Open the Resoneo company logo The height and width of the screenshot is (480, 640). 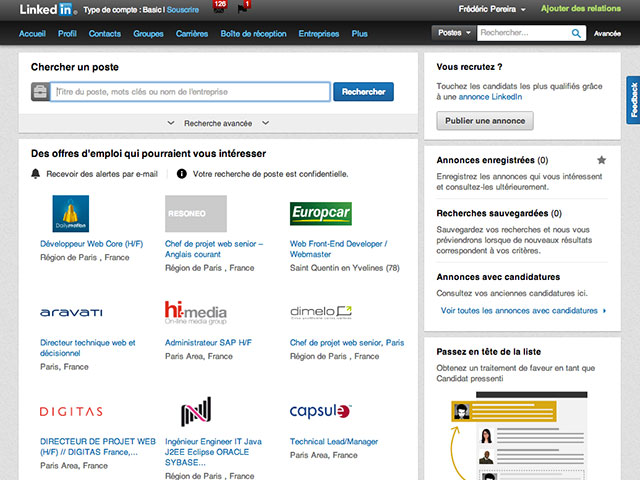coord(196,213)
